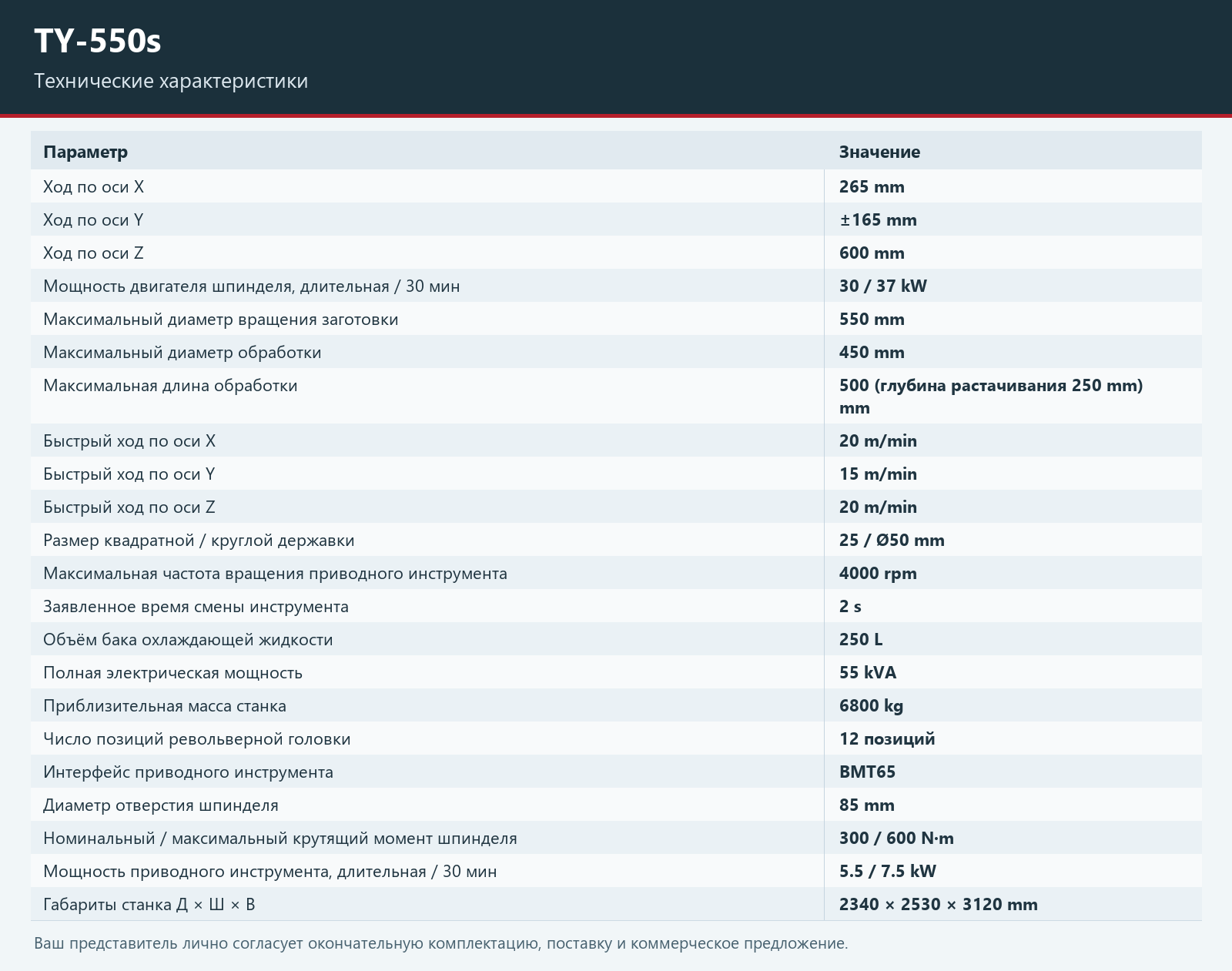
Task: Select the value '25 / Ø50 mm'
Action: [x=892, y=540]
